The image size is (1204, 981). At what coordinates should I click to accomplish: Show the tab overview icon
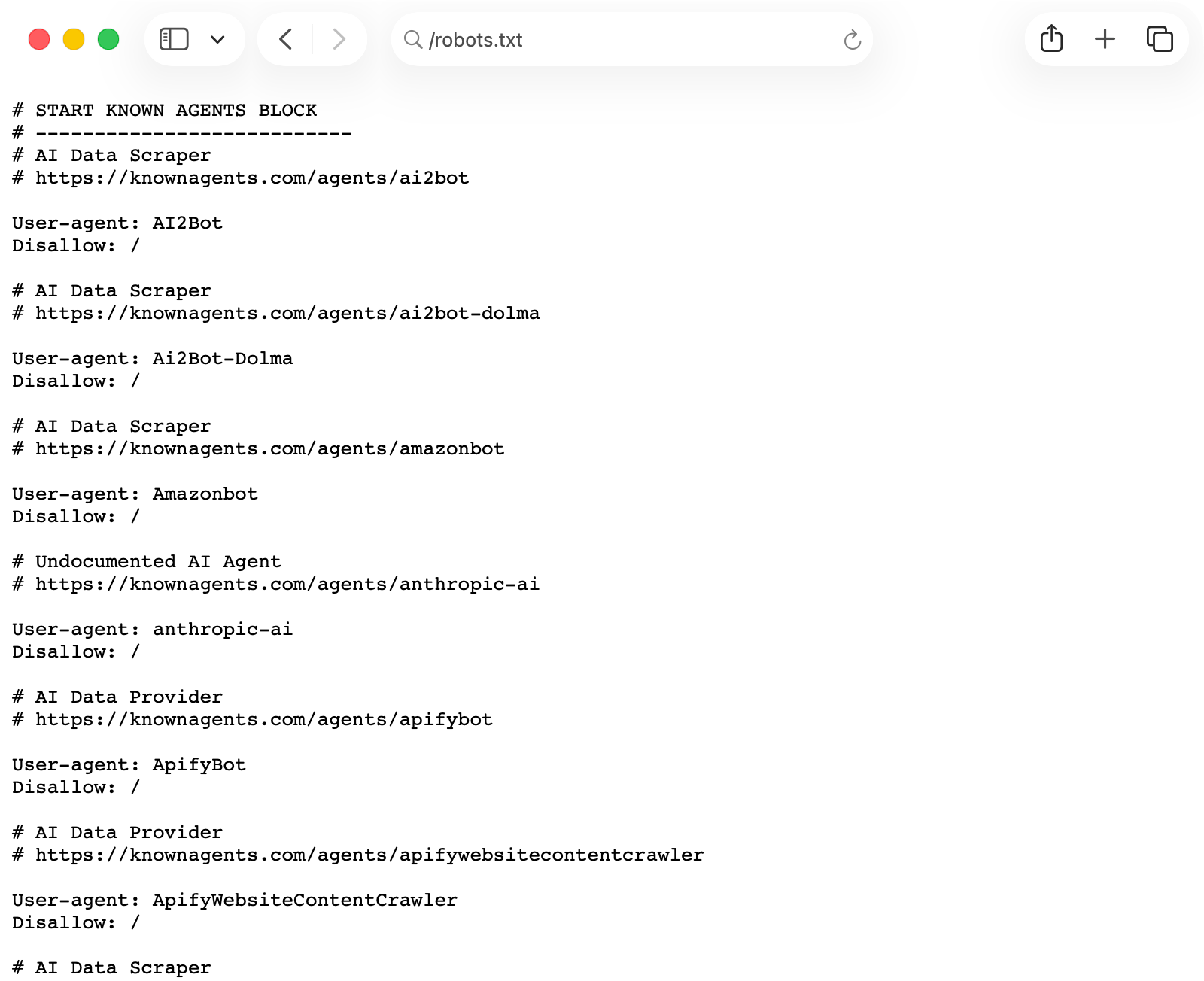[1160, 39]
